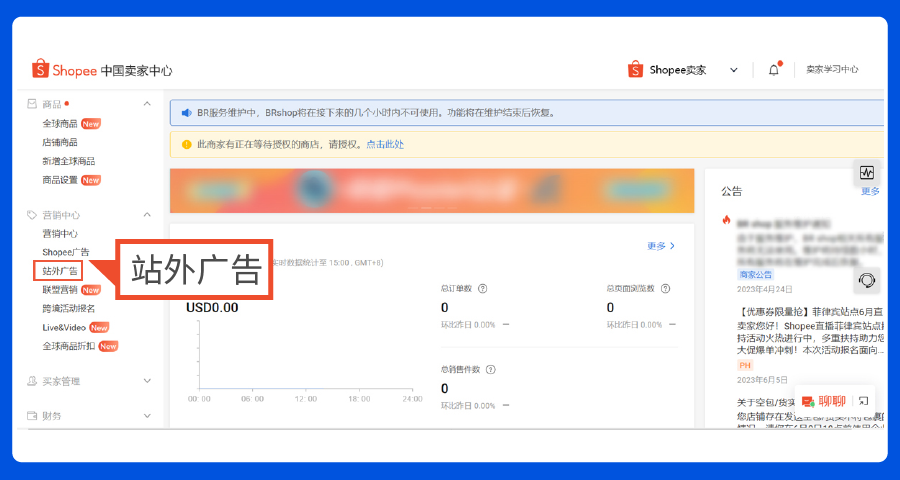Open 全球商品折扣 menu item
This screenshot has width=900, height=480.
pos(69,346)
